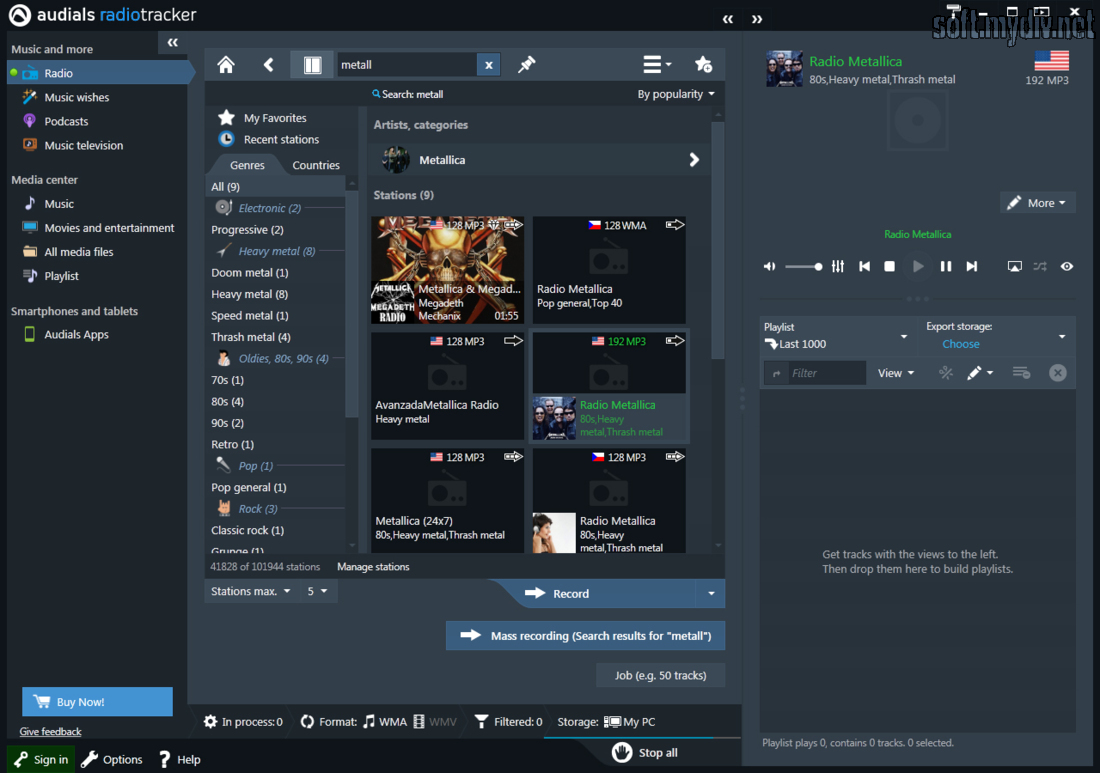1100x773 pixels.
Task: Open the Give feedback link
Action: (51, 732)
